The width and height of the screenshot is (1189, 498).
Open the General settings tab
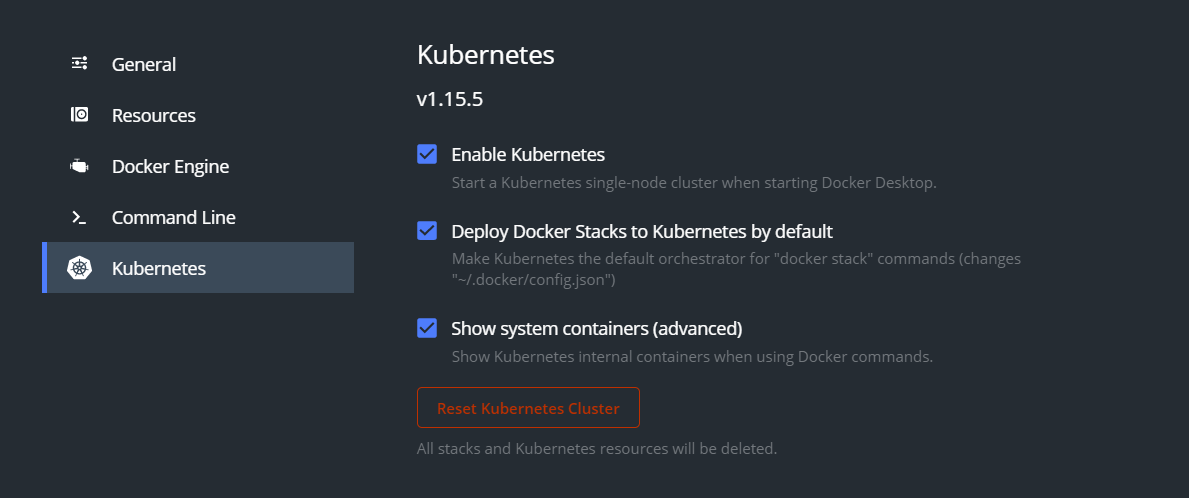click(x=197, y=64)
